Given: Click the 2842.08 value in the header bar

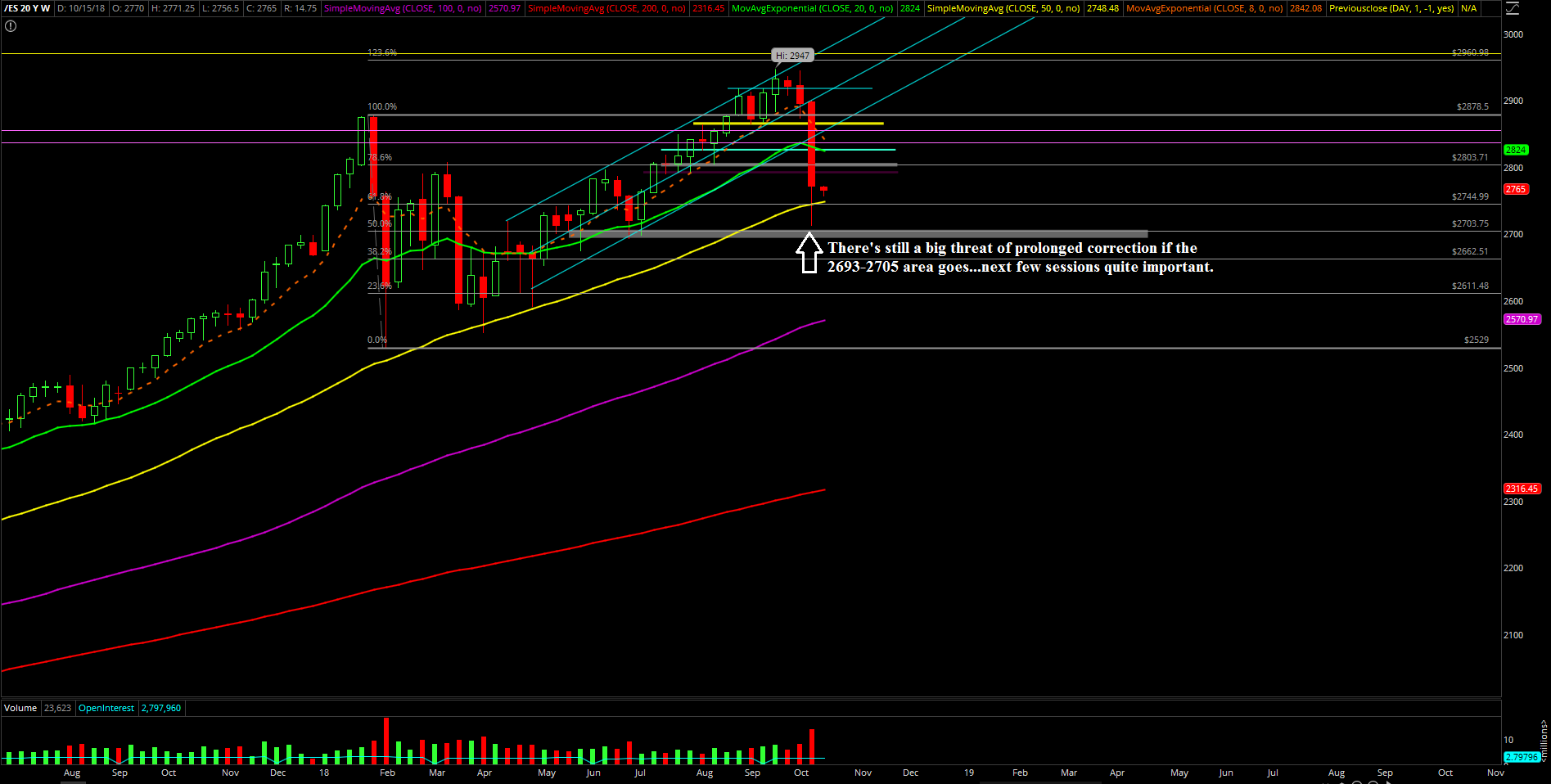Looking at the screenshot, I should (1305, 8).
